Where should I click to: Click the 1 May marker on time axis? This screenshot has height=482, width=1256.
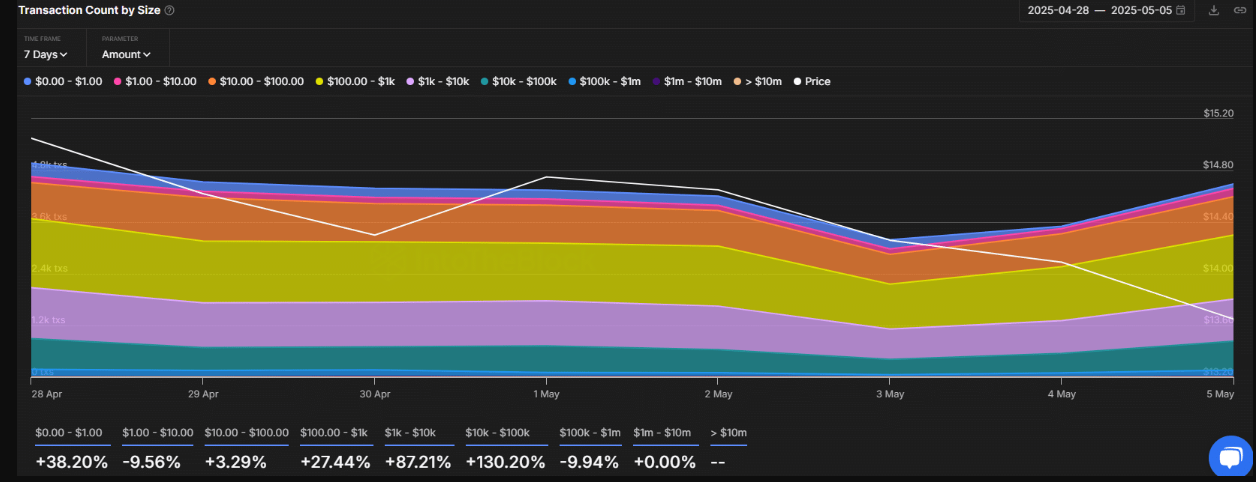pyautogui.click(x=546, y=394)
